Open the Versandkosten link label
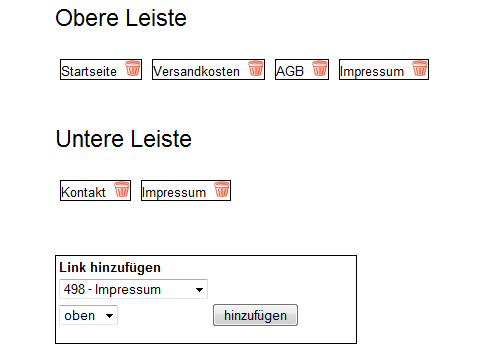Image resolution: width=484 pixels, height=360 pixels. click(196, 71)
